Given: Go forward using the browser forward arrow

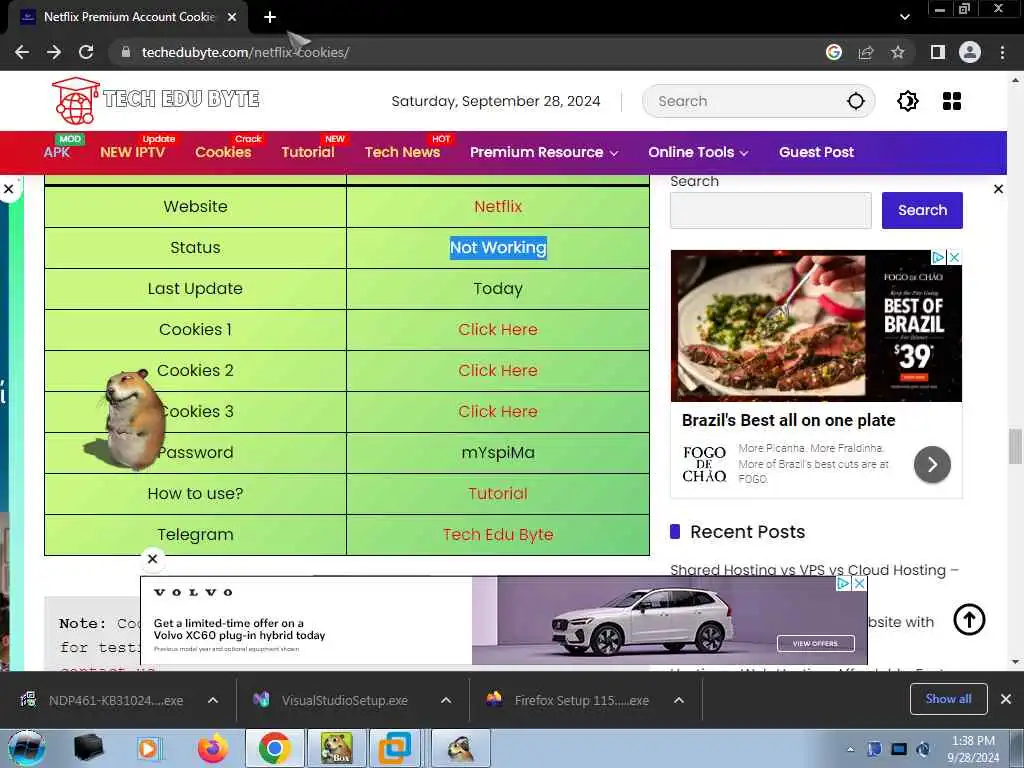Looking at the screenshot, I should (54, 52).
